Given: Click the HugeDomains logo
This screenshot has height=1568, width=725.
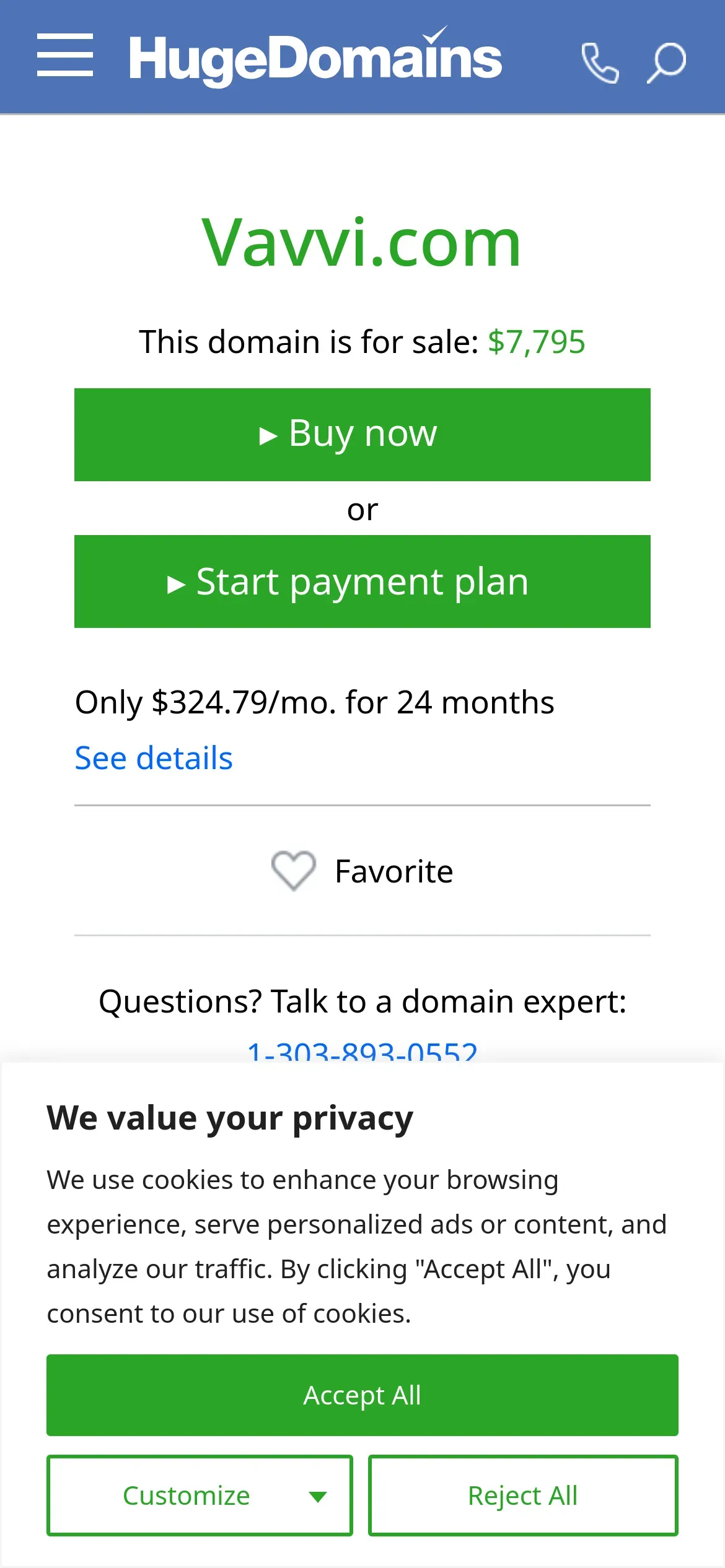Looking at the screenshot, I should [x=315, y=58].
